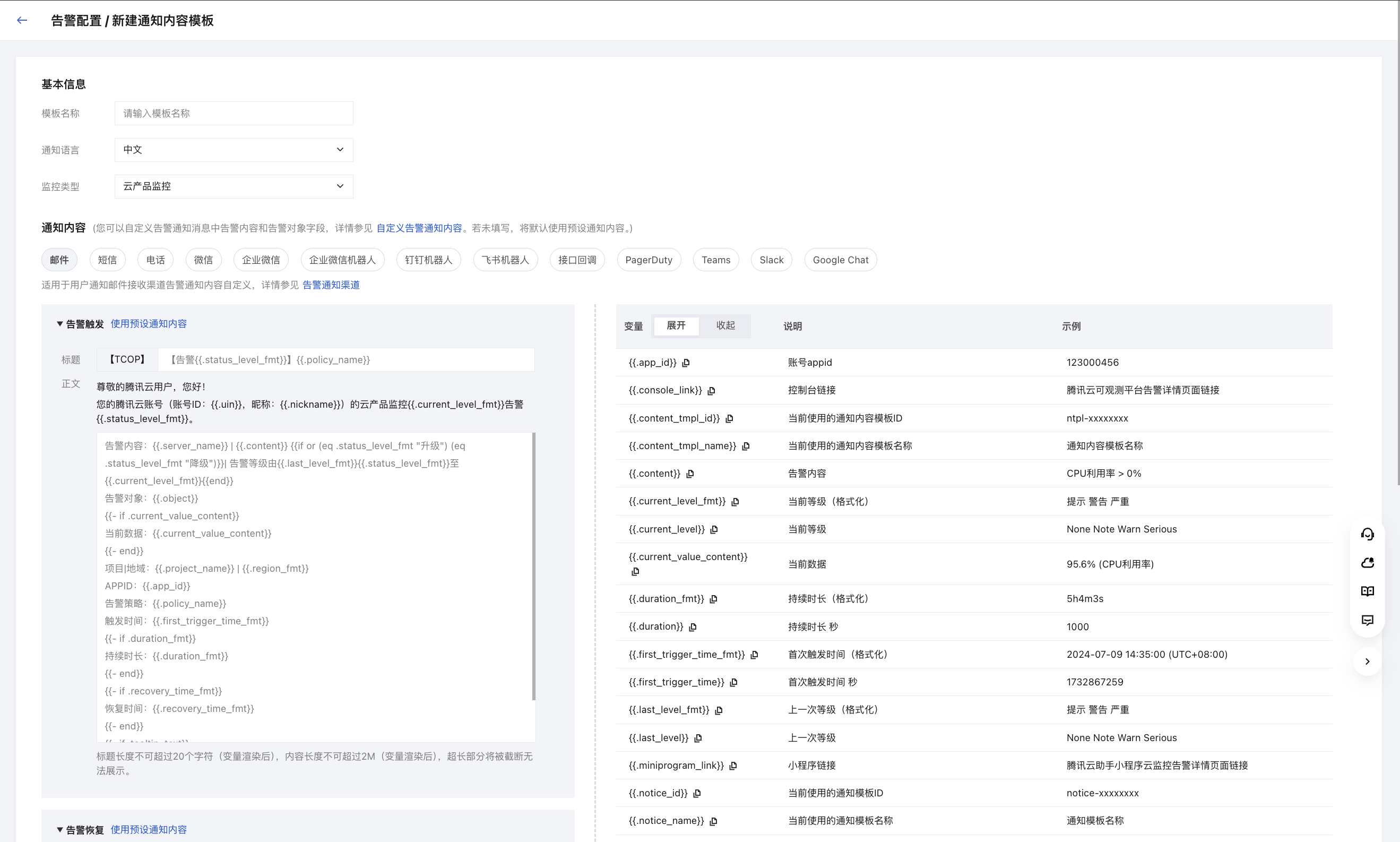Copy the {{.content}} variable
1400x842 pixels.
pos(690,474)
